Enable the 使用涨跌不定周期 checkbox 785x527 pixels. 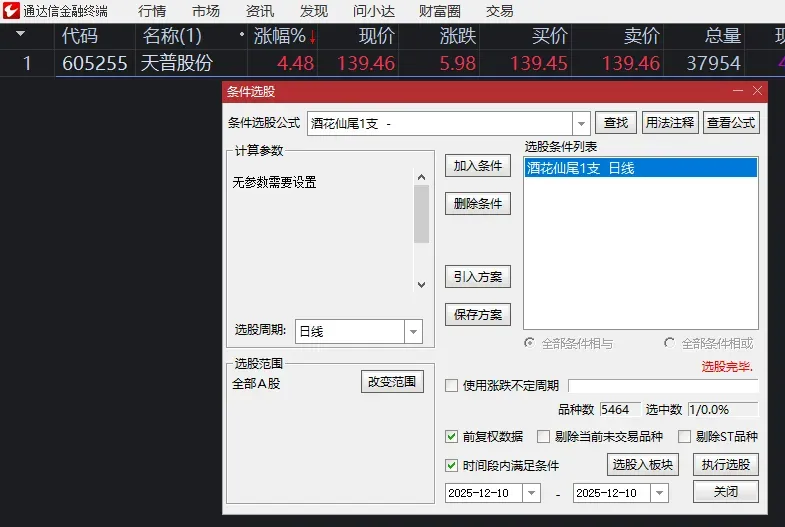(x=452, y=385)
